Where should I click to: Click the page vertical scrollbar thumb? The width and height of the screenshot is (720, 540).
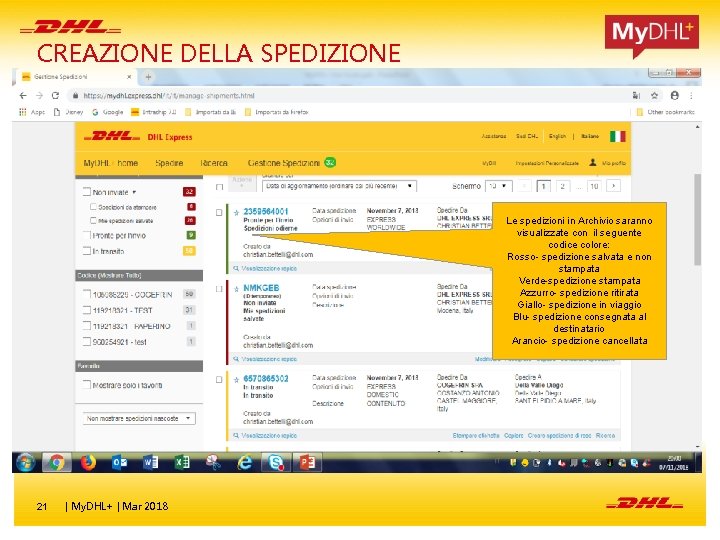coord(698,220)
